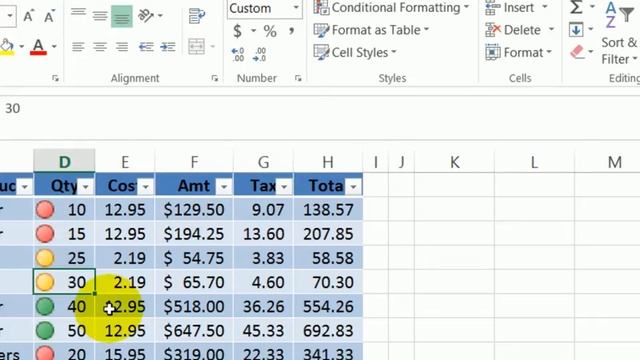Select the Amt cell $518.00
Screen dimensions: 640x360
point(194,307)
